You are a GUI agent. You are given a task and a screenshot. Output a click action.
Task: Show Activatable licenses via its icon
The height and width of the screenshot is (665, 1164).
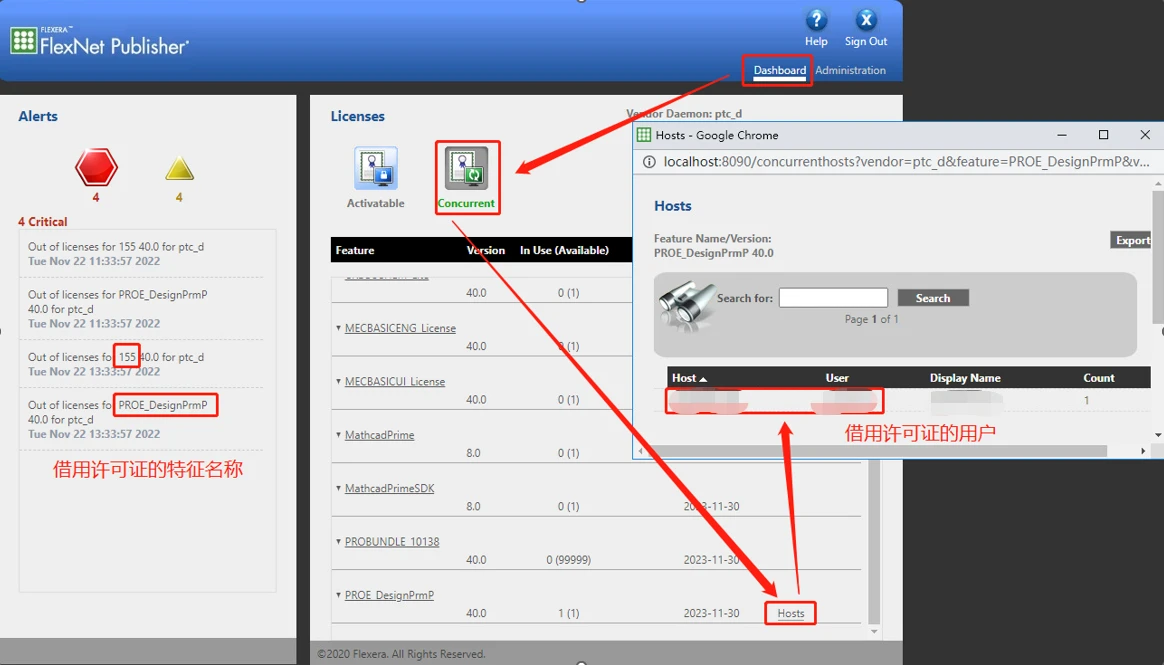(376, 168)
